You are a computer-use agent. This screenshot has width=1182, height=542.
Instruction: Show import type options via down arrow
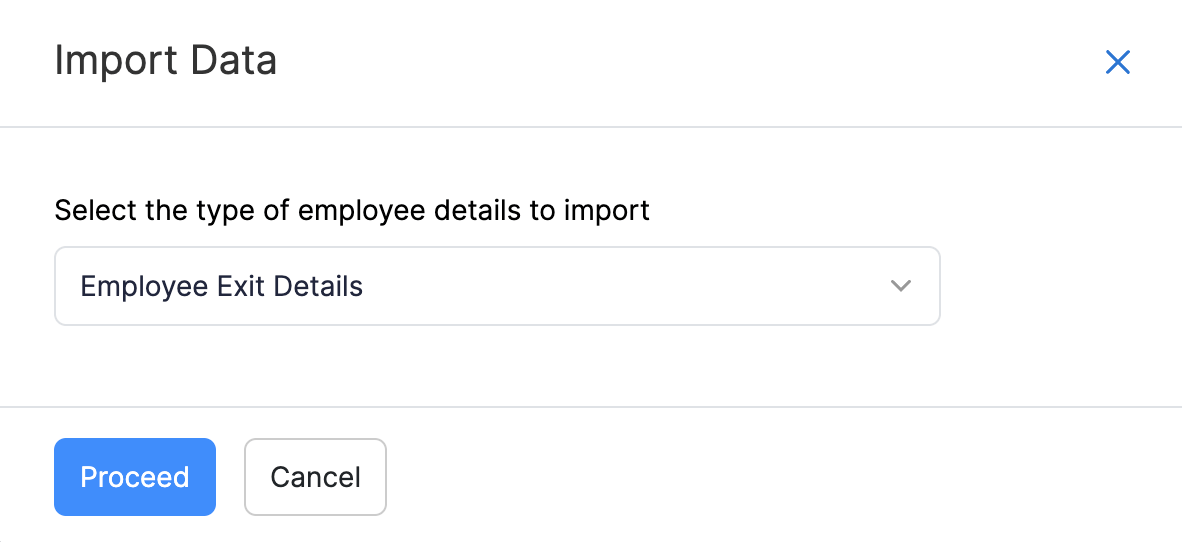[900, 286]
